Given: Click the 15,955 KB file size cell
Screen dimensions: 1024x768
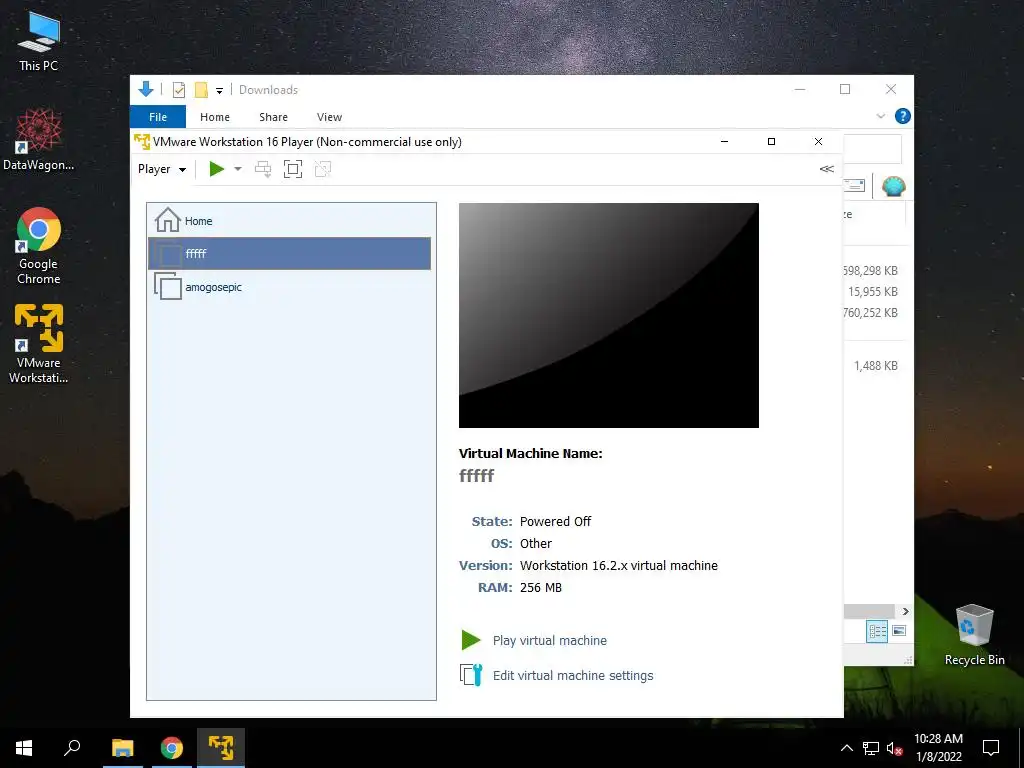Looking at the screenshot, I should pyautogui.click(x=872, y=292).
